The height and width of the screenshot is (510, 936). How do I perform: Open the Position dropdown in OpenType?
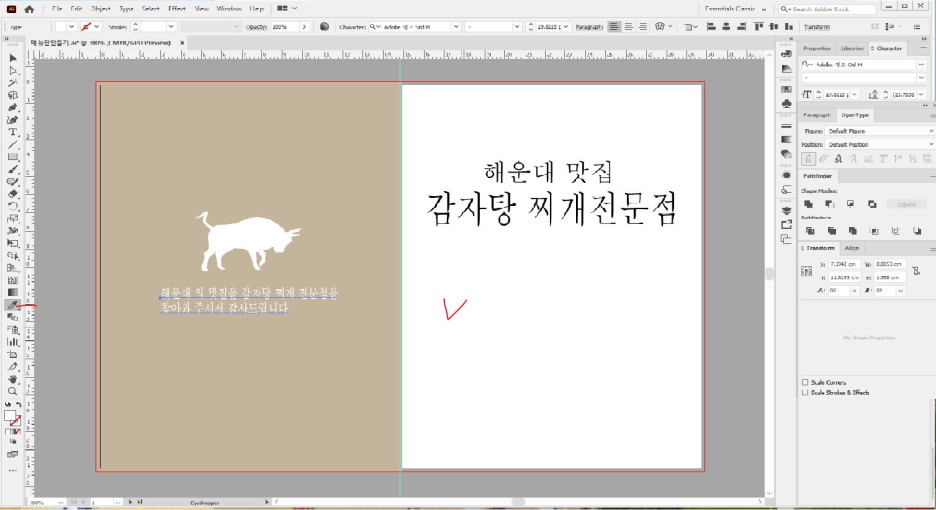[880, 145]
